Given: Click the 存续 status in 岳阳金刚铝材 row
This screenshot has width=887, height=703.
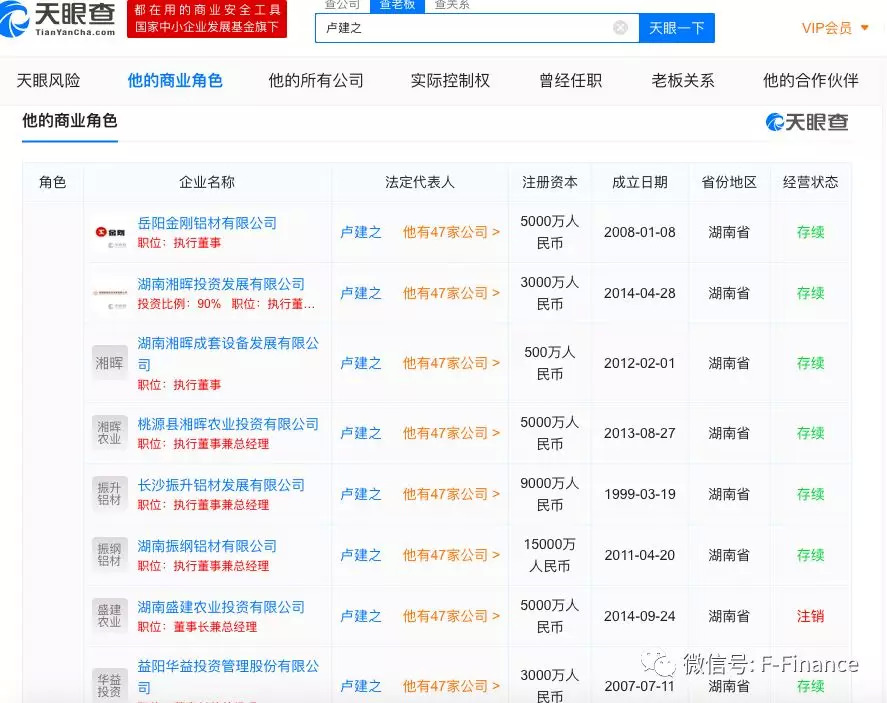Looking at the screenshot, I should (810, 232).
